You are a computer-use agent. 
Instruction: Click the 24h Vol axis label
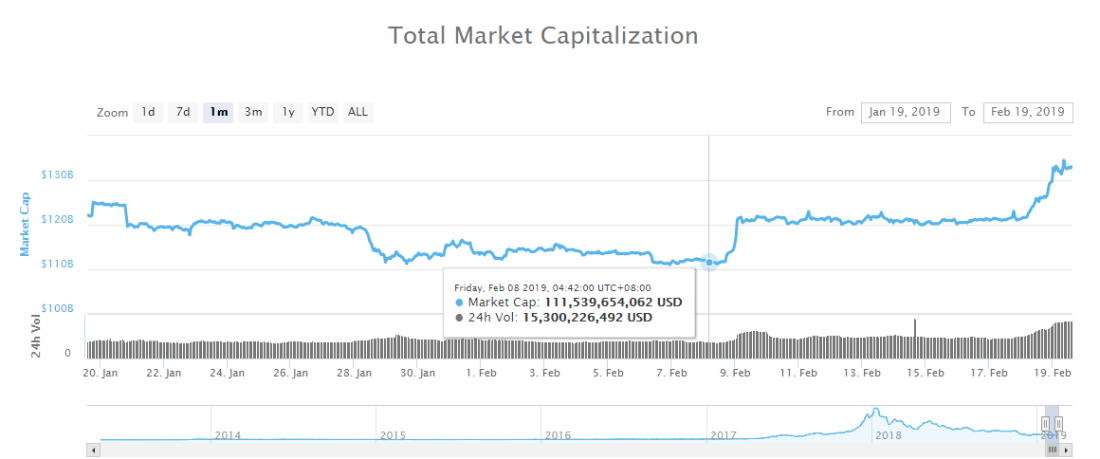pos(36,337)
